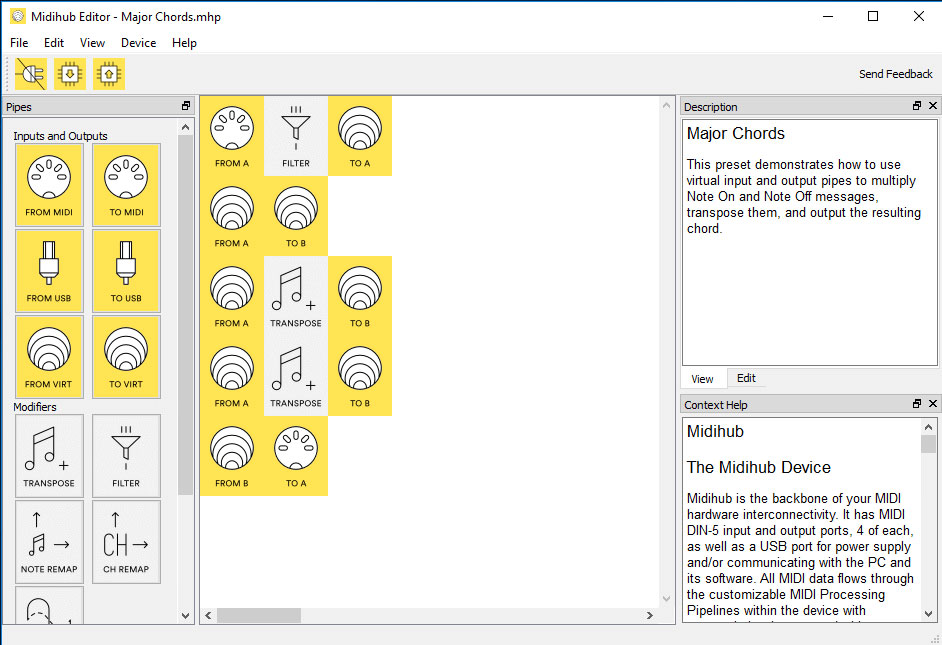
Task: Click the Pipes palette scroll up arrow
Action: [x=186, y=127]
